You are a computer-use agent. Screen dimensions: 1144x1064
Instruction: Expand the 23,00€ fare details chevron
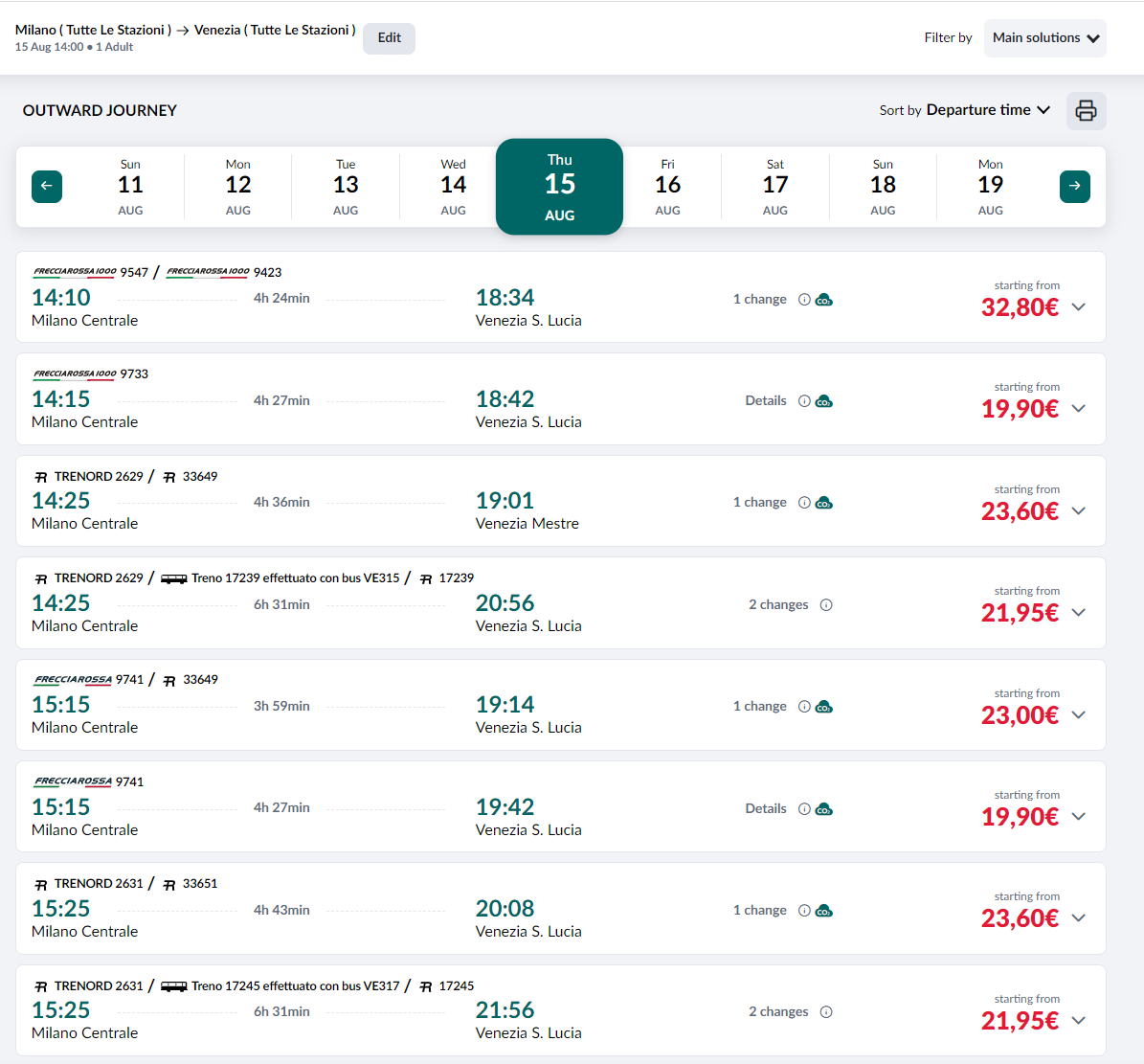[x=1079, y=715]
